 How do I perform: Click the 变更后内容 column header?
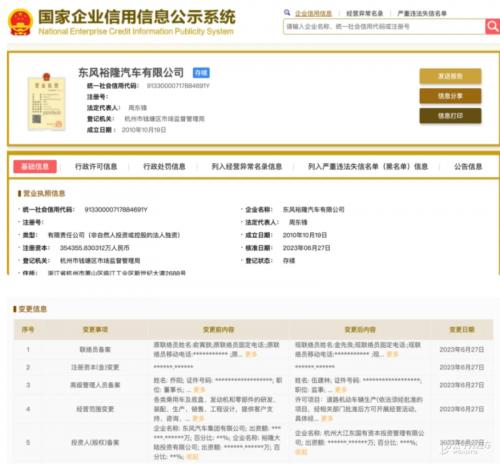[360, 330]
